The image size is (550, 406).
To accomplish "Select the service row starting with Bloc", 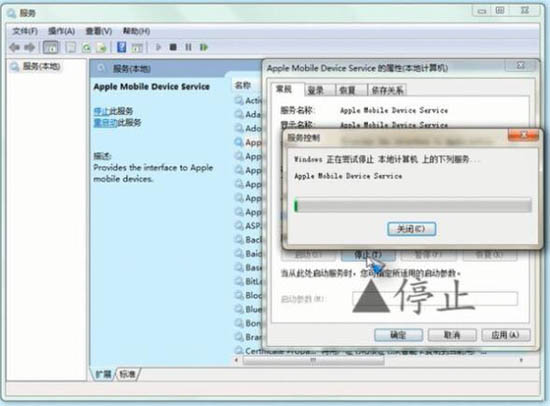I will (x=249, y=295).
